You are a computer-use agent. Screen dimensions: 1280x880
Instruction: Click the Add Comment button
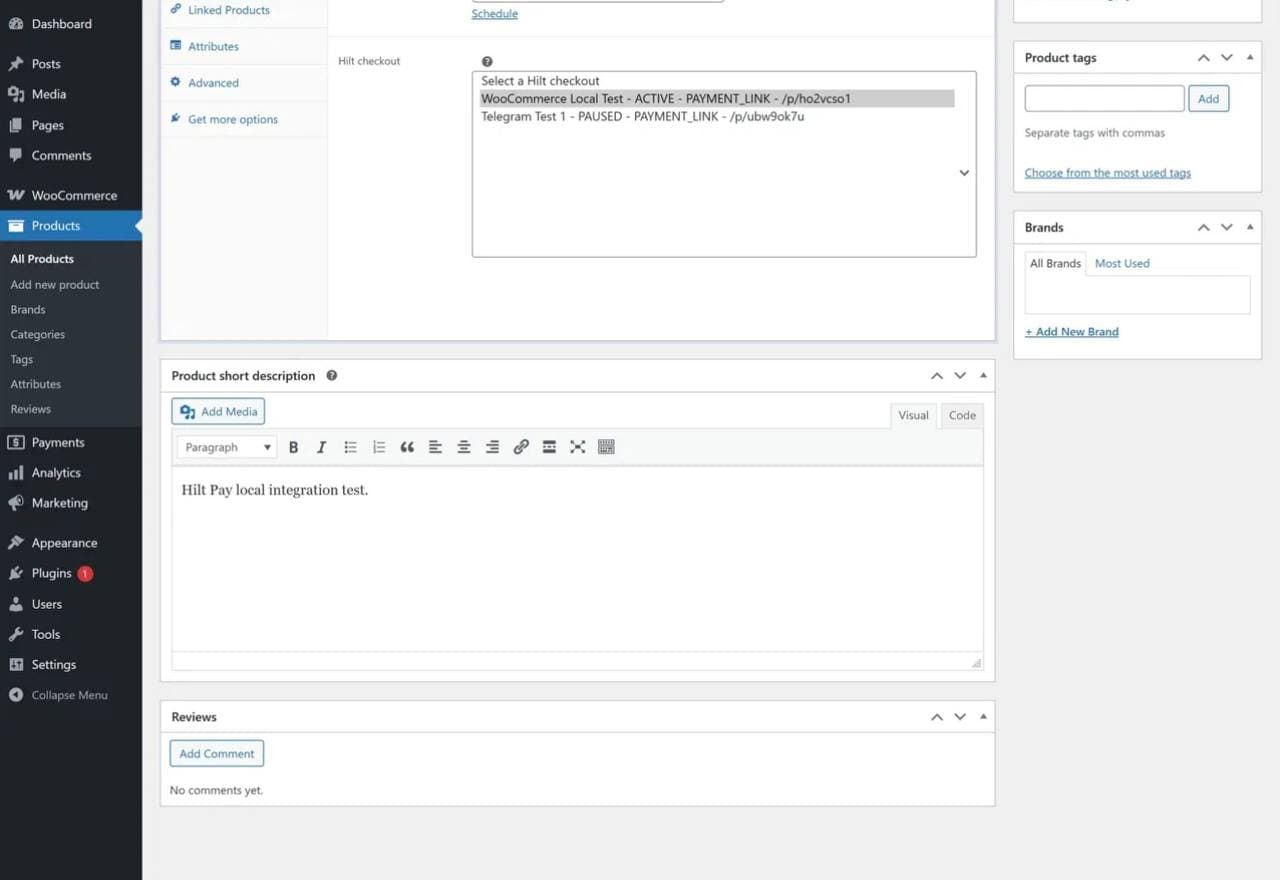[217, 754]
